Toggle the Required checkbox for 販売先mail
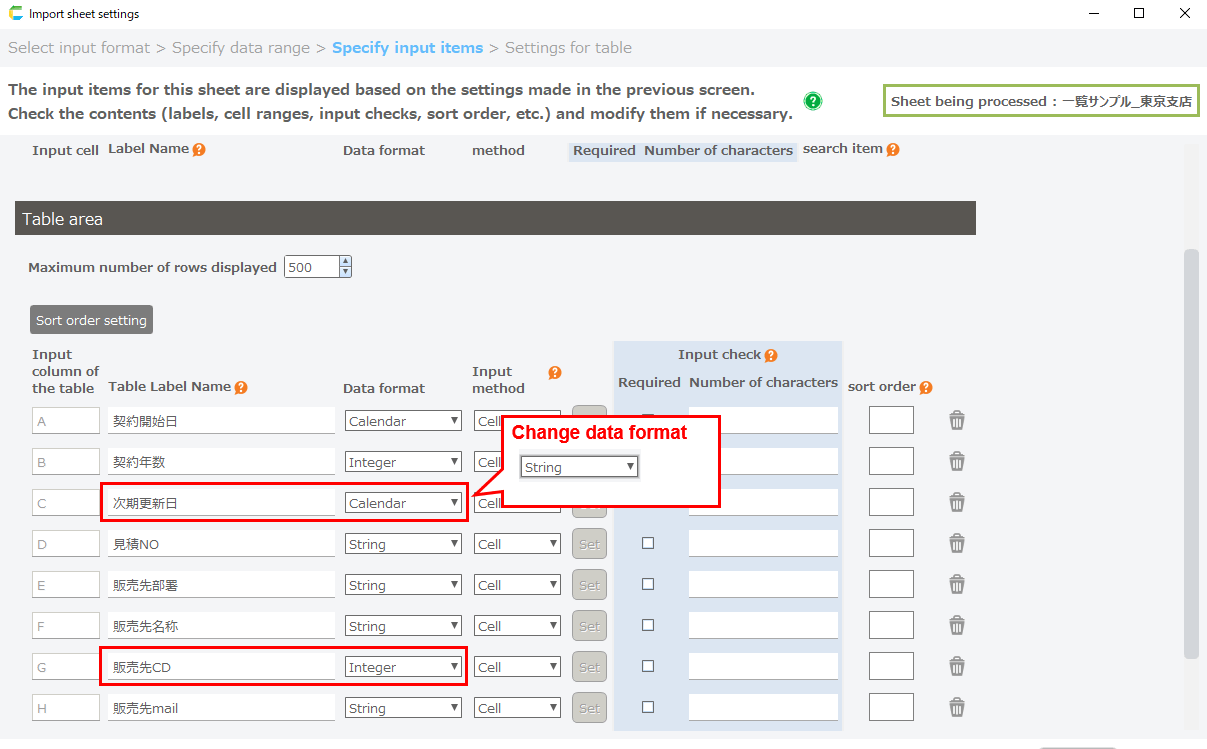 pos(648,707)
